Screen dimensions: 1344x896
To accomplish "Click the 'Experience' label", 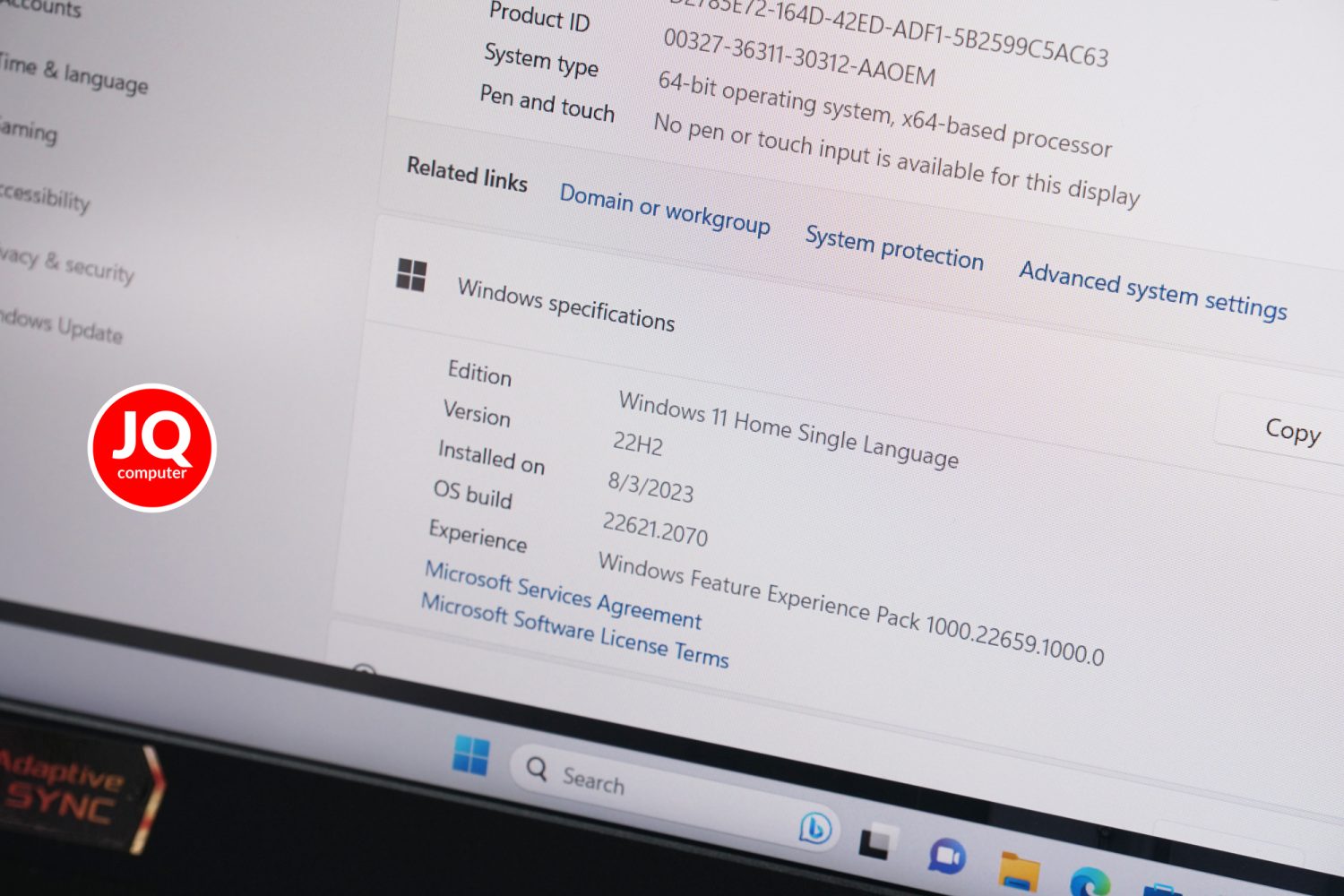I will point(478,535).
